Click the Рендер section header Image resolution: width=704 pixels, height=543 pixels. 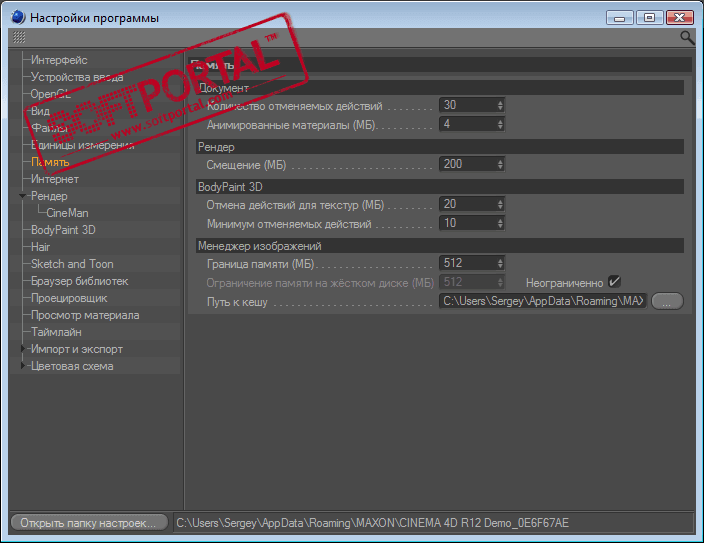coord(440,147)
